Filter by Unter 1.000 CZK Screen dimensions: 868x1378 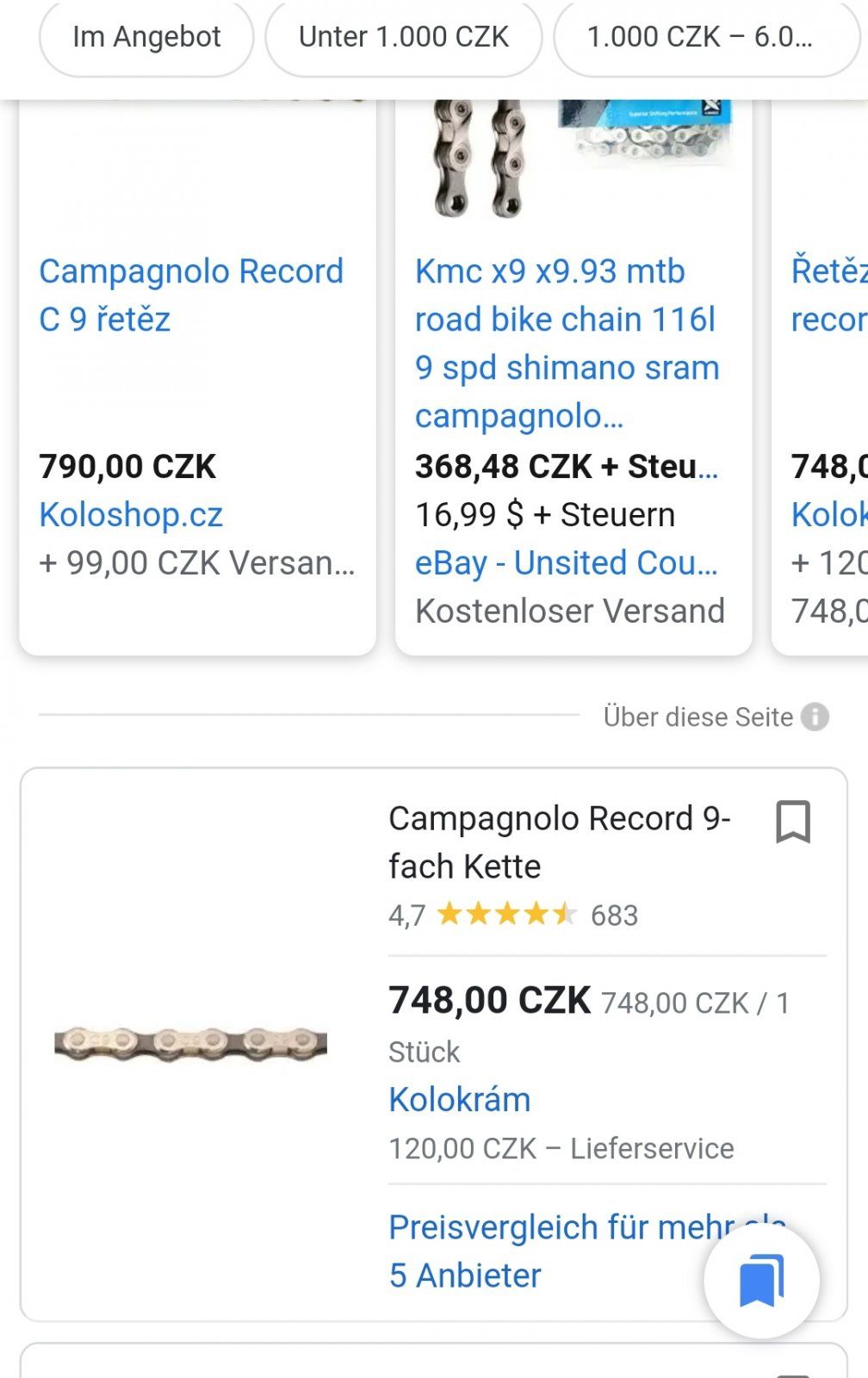403,37
